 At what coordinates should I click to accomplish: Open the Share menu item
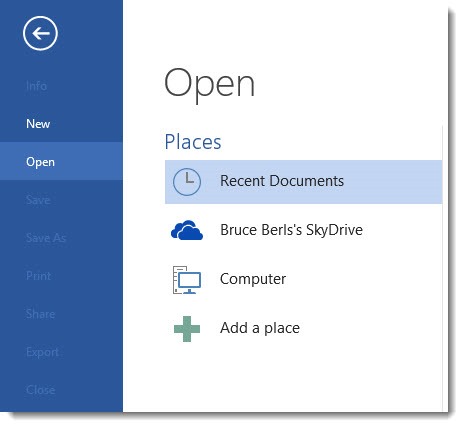(61, 314)
